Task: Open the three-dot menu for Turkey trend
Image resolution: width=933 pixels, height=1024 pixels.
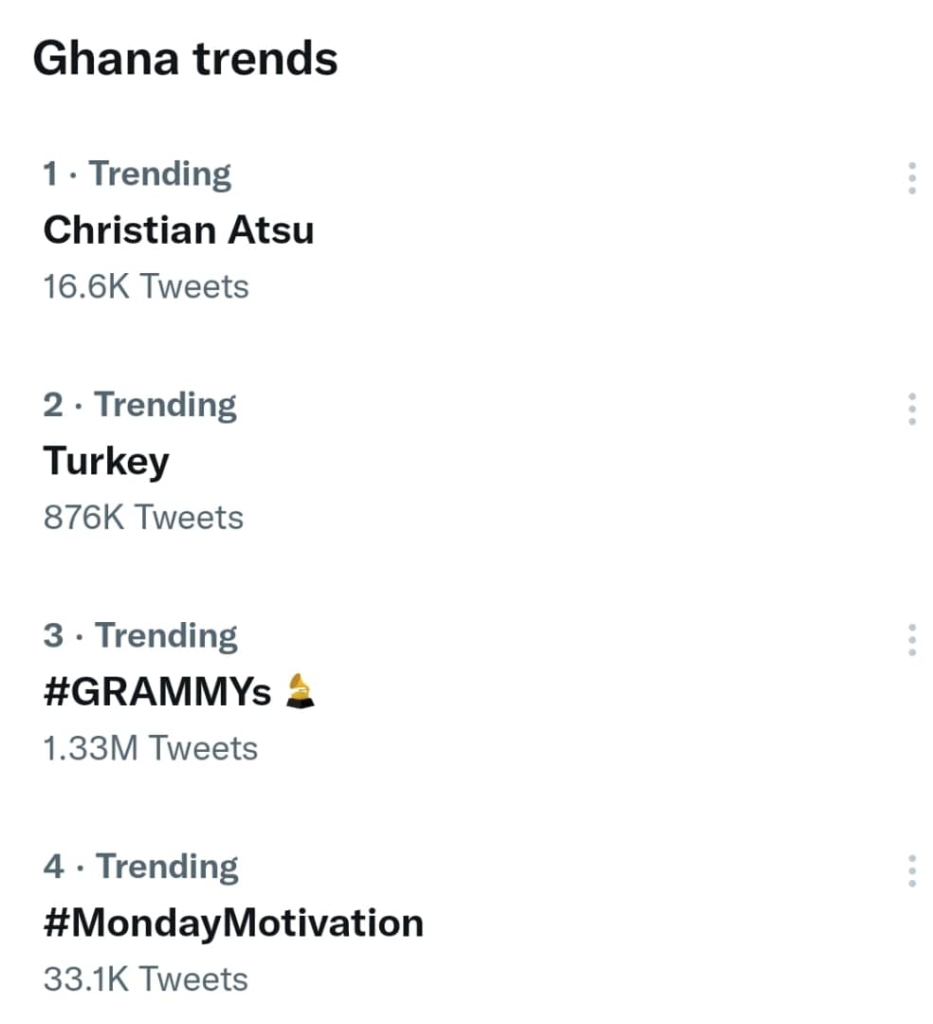Action: point(911,408)
